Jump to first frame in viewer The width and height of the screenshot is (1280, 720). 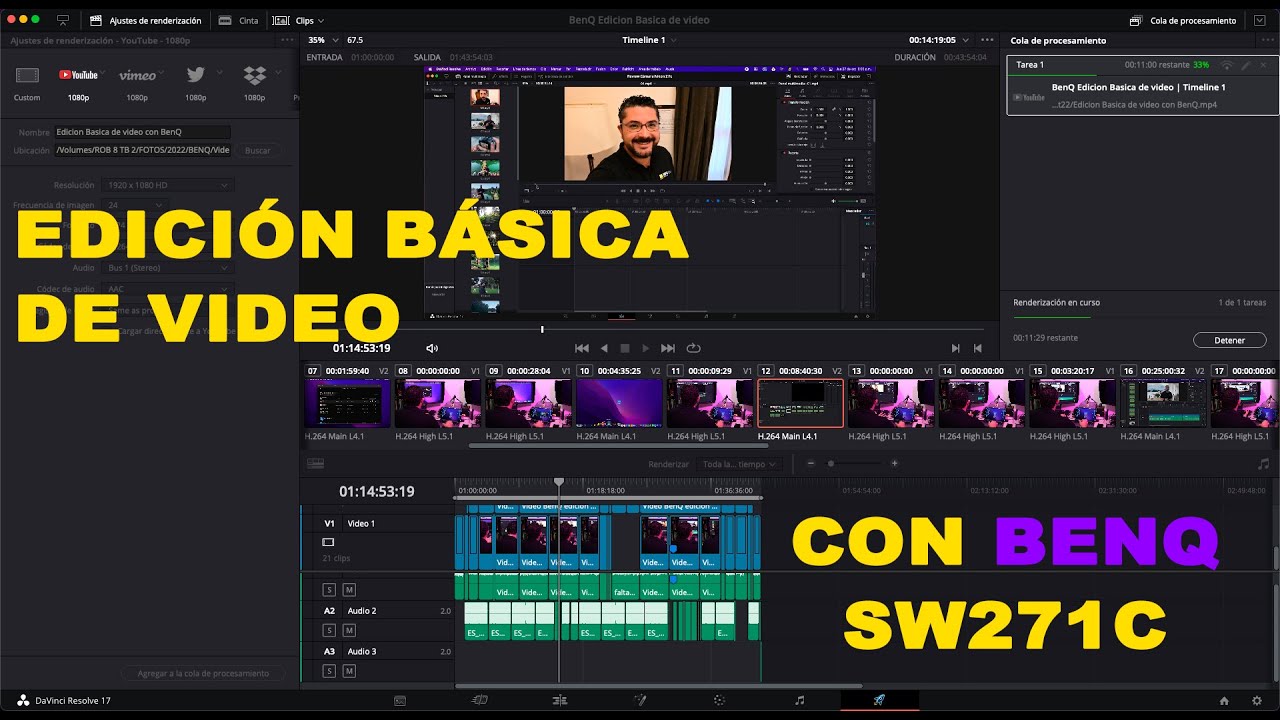coord(582,348)
